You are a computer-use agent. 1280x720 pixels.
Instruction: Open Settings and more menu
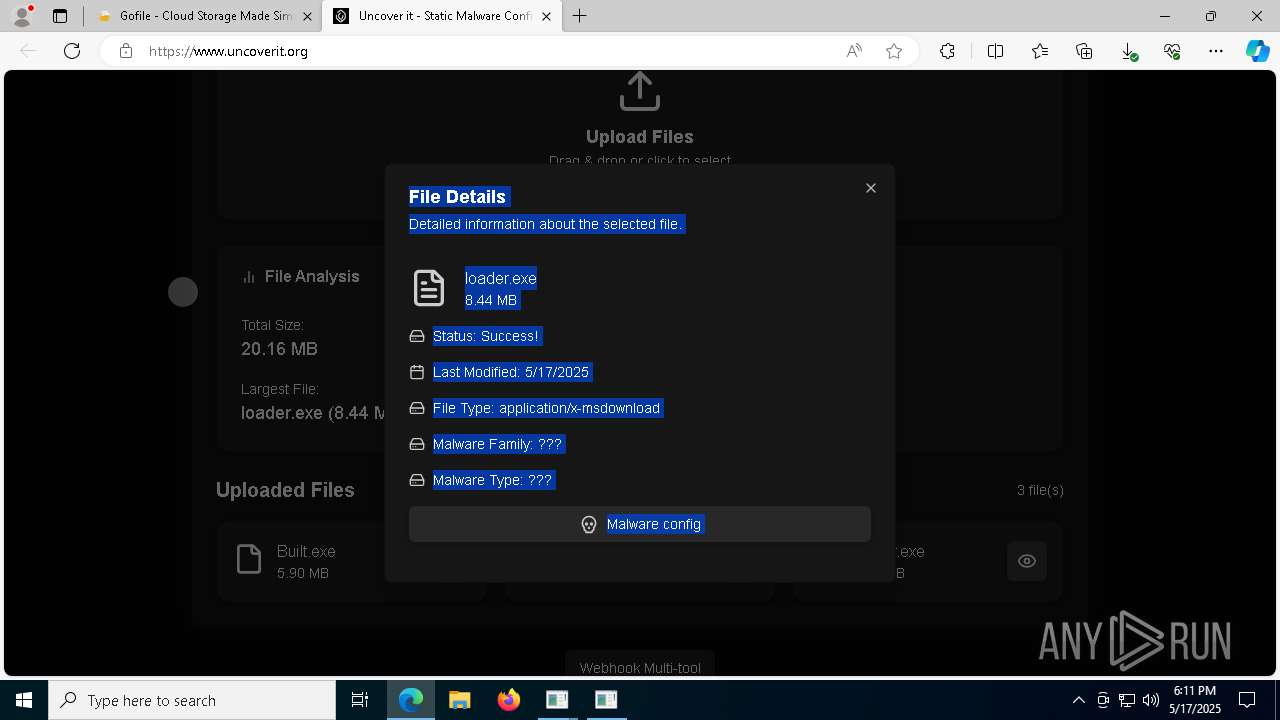(1216, 51)
